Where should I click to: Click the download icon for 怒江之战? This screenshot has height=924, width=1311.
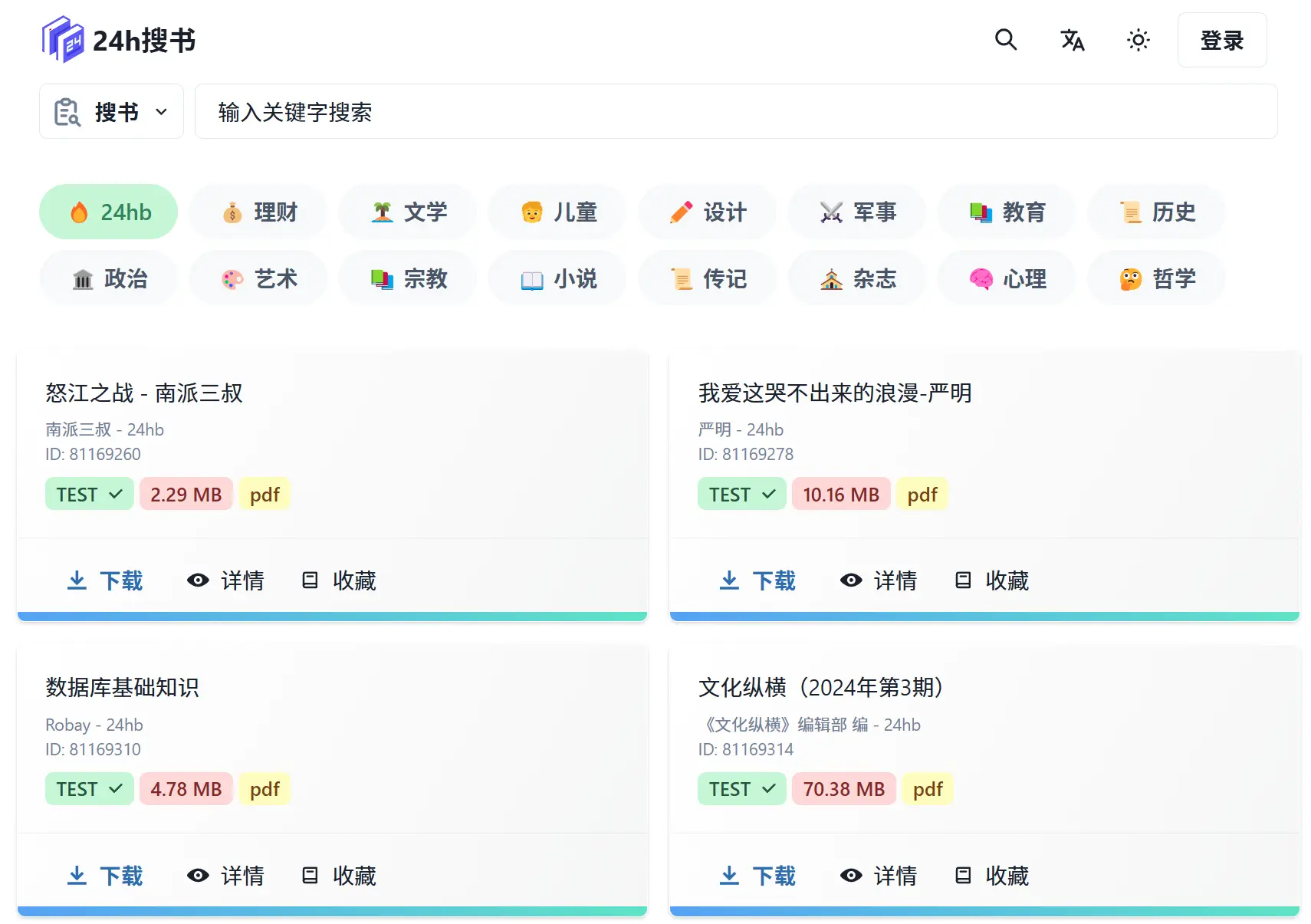pos(77,580)
